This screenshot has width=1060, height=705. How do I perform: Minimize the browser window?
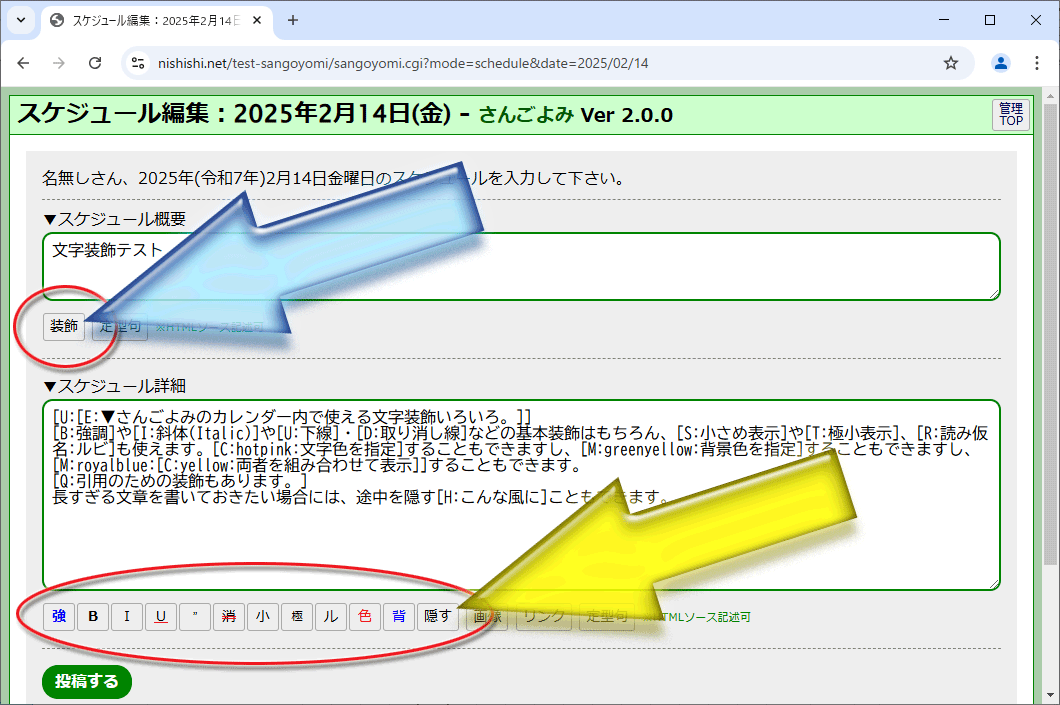[x=944, y=20]
